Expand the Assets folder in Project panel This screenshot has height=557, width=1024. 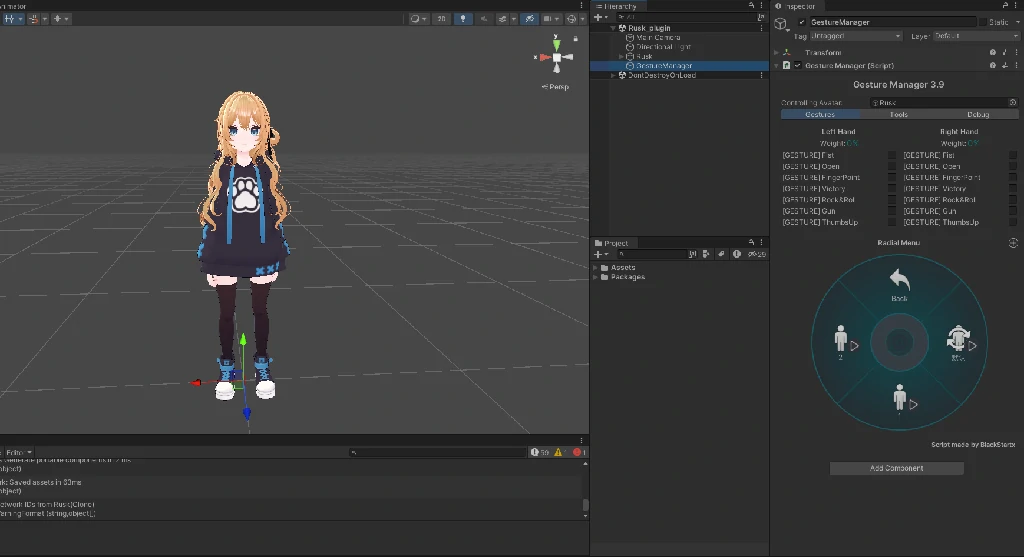[x=597, y=268]
